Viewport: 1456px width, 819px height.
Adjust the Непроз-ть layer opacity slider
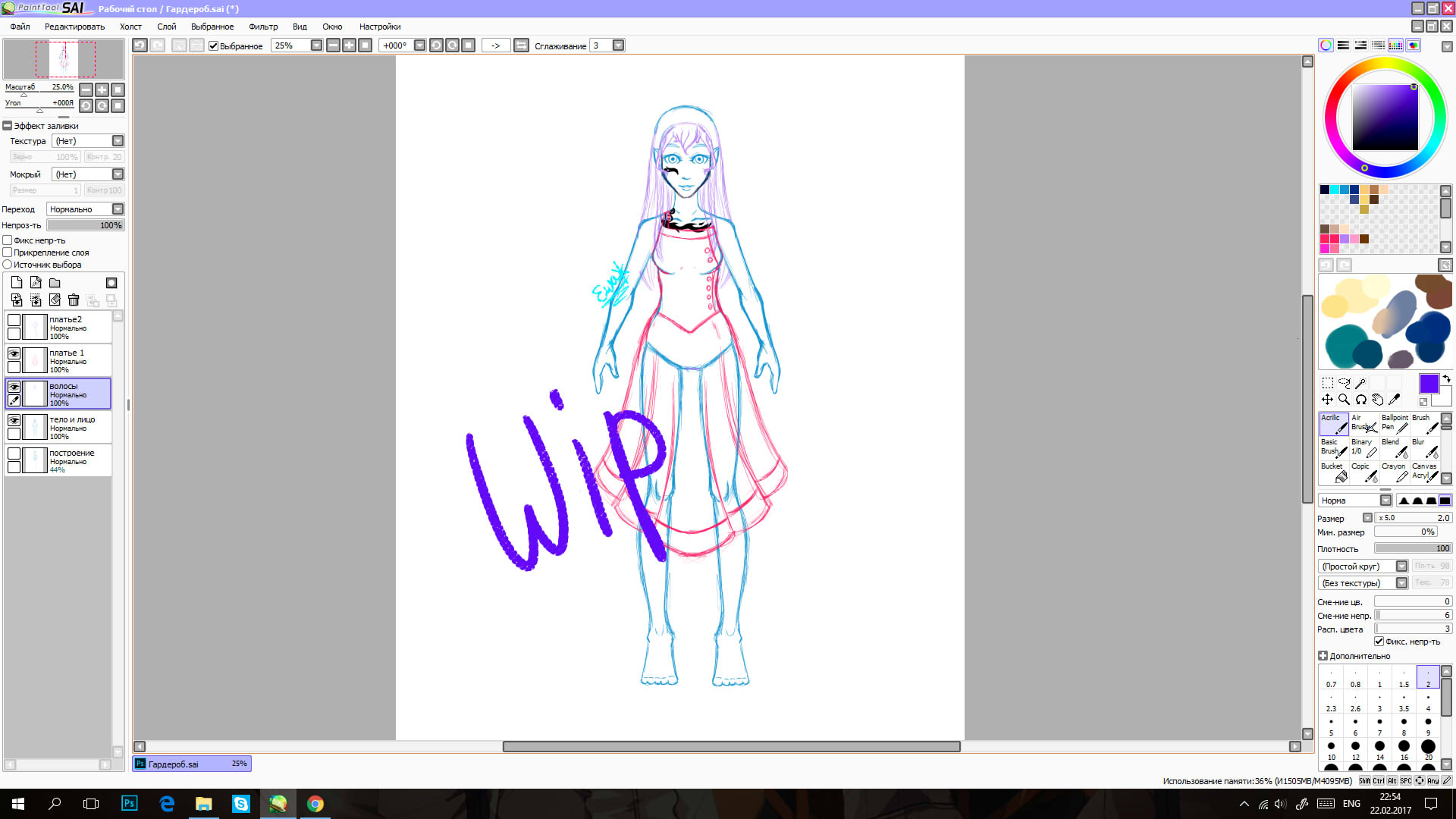pyautogui.click(x=85, y=225)
